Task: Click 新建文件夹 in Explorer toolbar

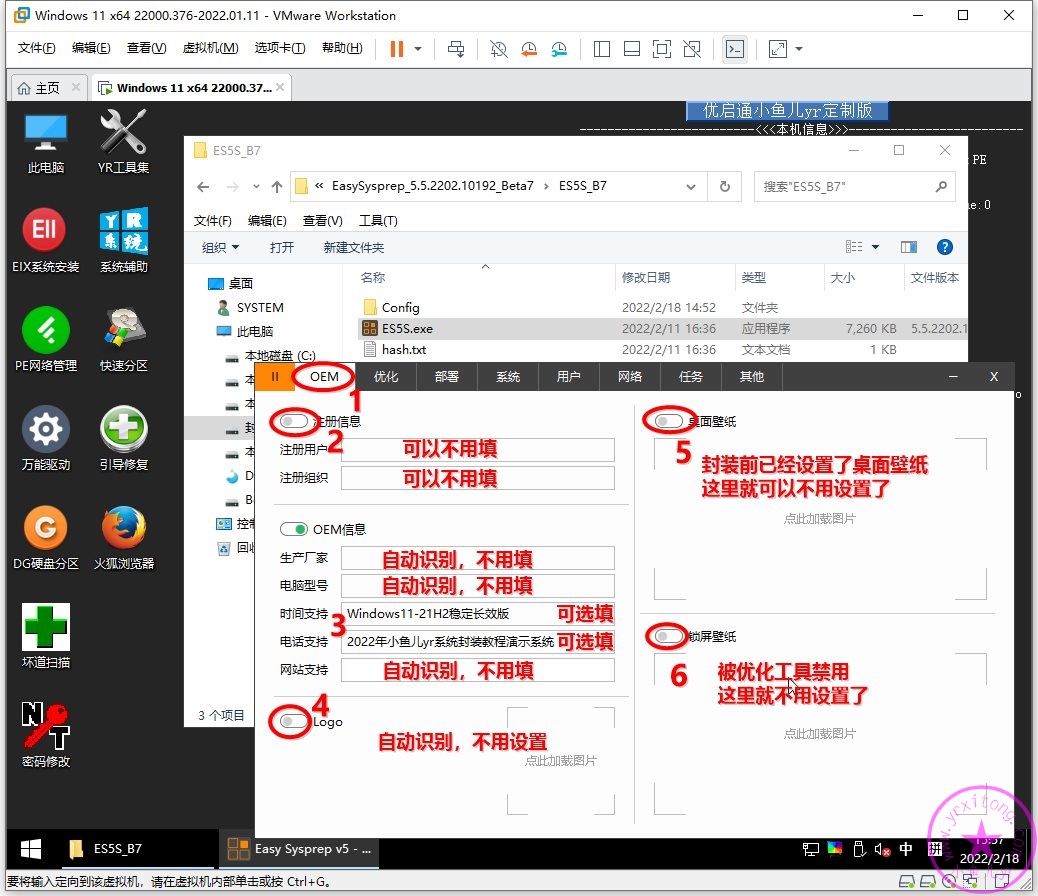Action: (354, 248)
